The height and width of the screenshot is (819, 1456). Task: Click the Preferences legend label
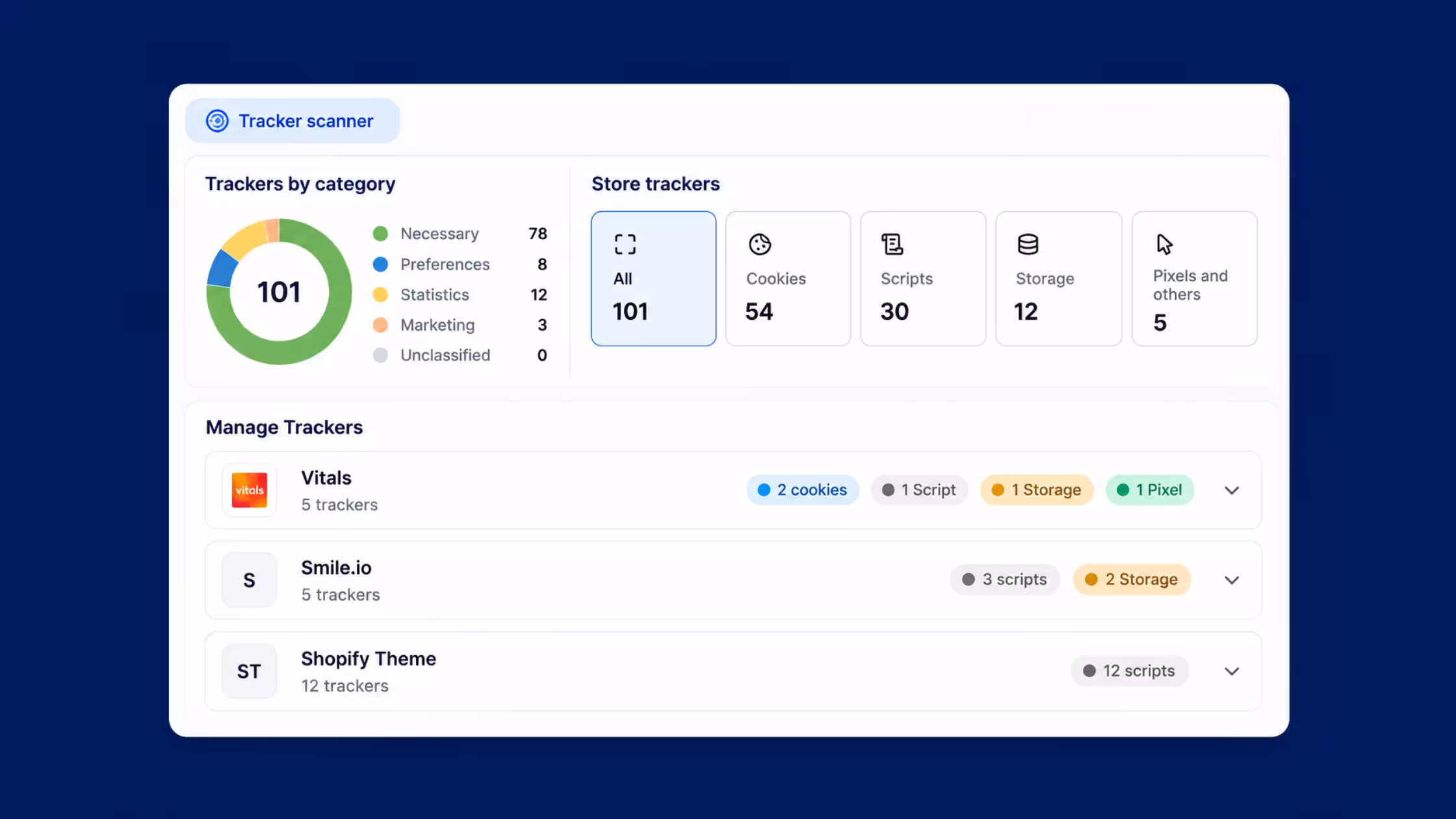point(445,265)
